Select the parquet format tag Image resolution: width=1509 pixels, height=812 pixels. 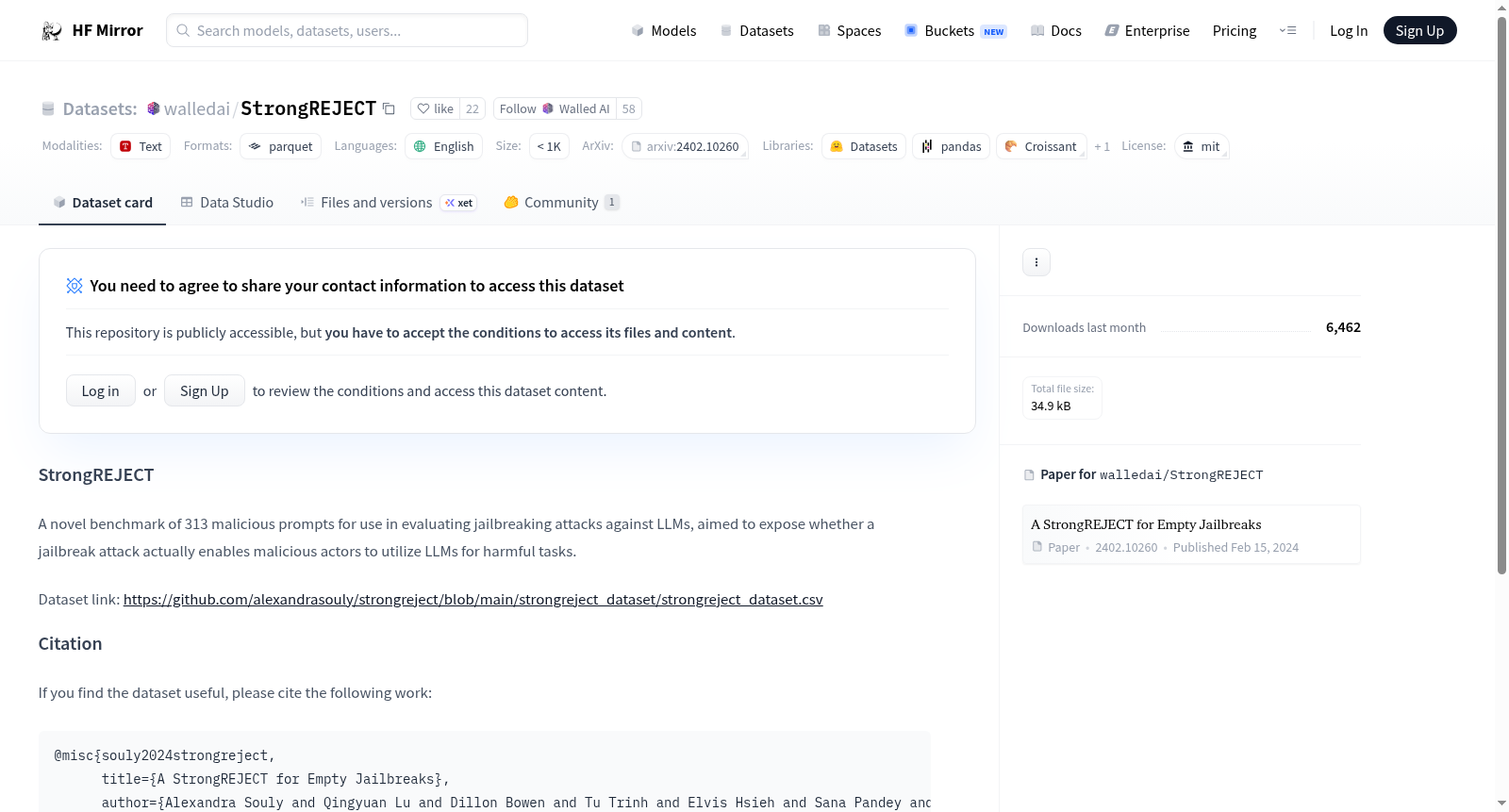click(280, 146)
